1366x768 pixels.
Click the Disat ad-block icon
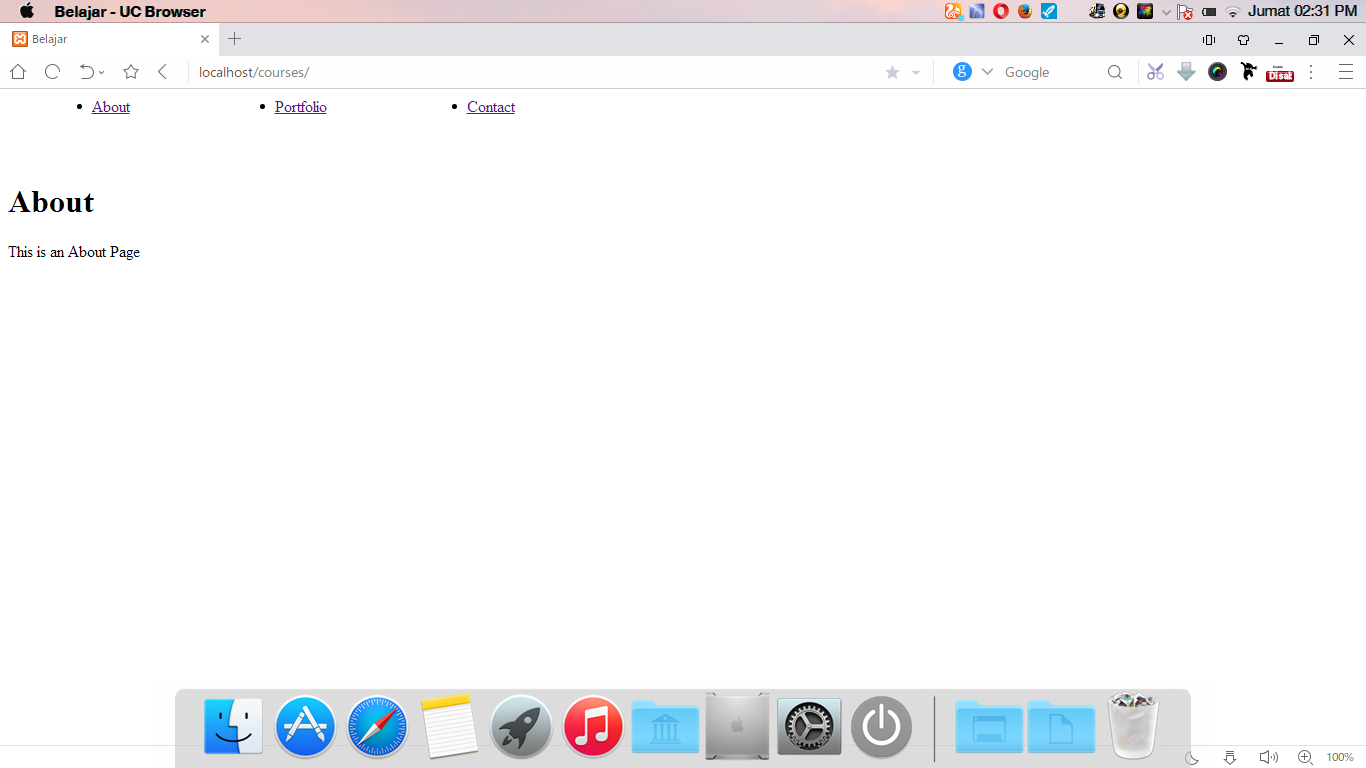point(1280,74)
